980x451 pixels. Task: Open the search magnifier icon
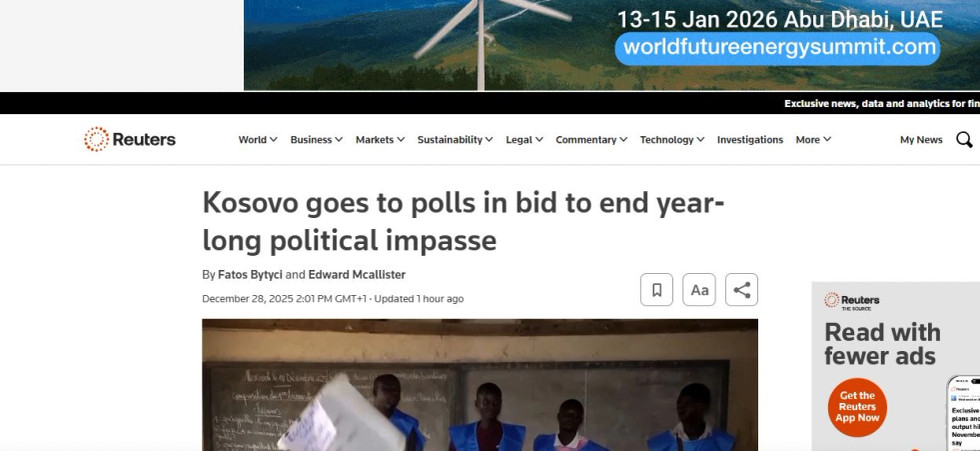(964, 139)
